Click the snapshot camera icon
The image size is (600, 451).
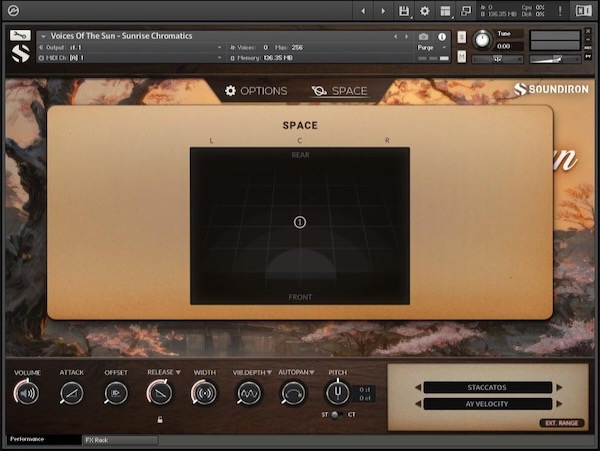tap(424, 36)
